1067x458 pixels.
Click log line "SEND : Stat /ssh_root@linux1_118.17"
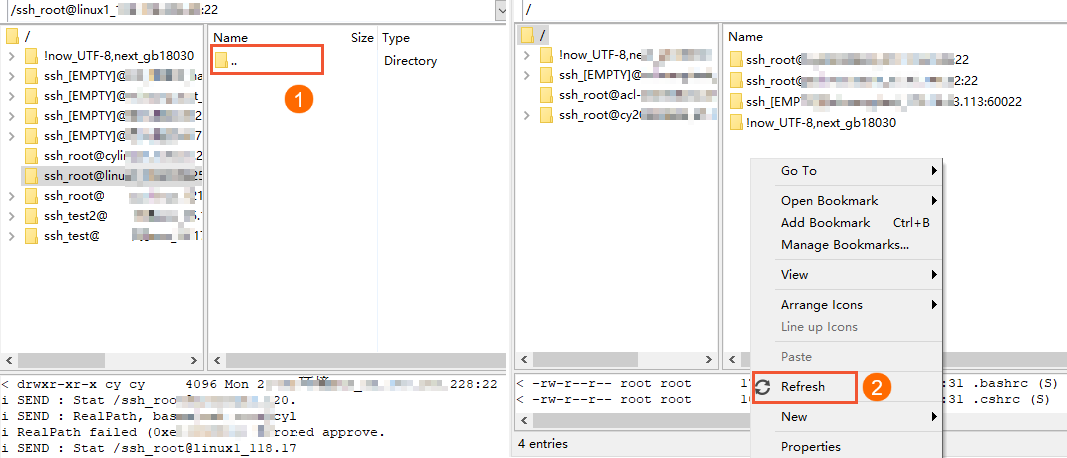pos(149,449)
